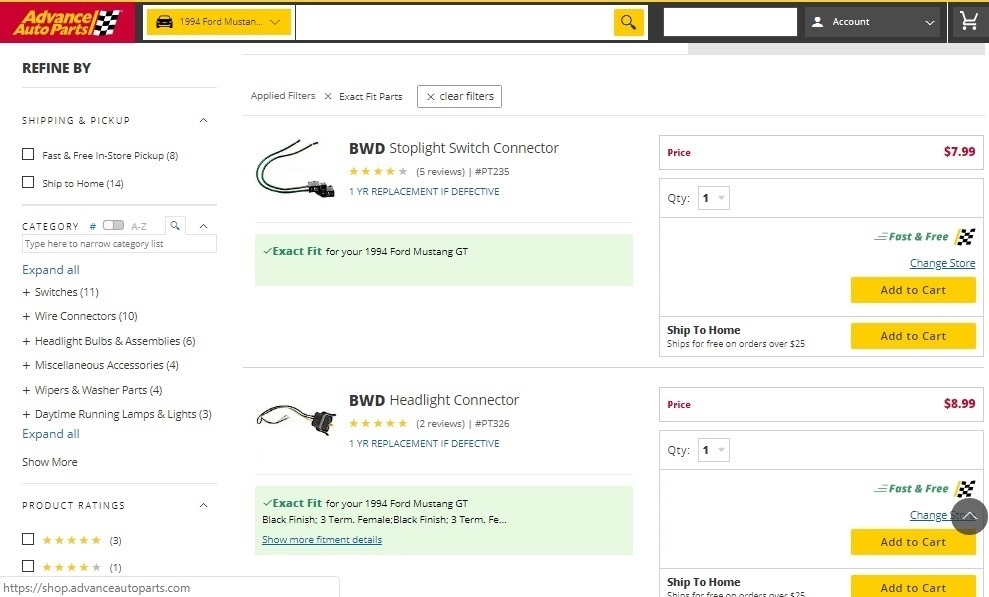Click the Stoplight Switch Connector product image
Screen dimensions: 989x597
click(295, 168)
